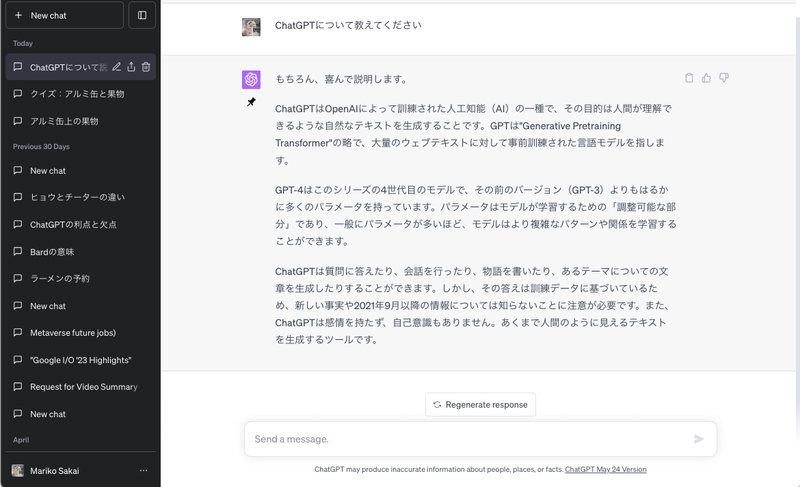Open the three-dot menu beside Mariko Sakai
This screenshot has height=487, width=800.
click(143, 471)
